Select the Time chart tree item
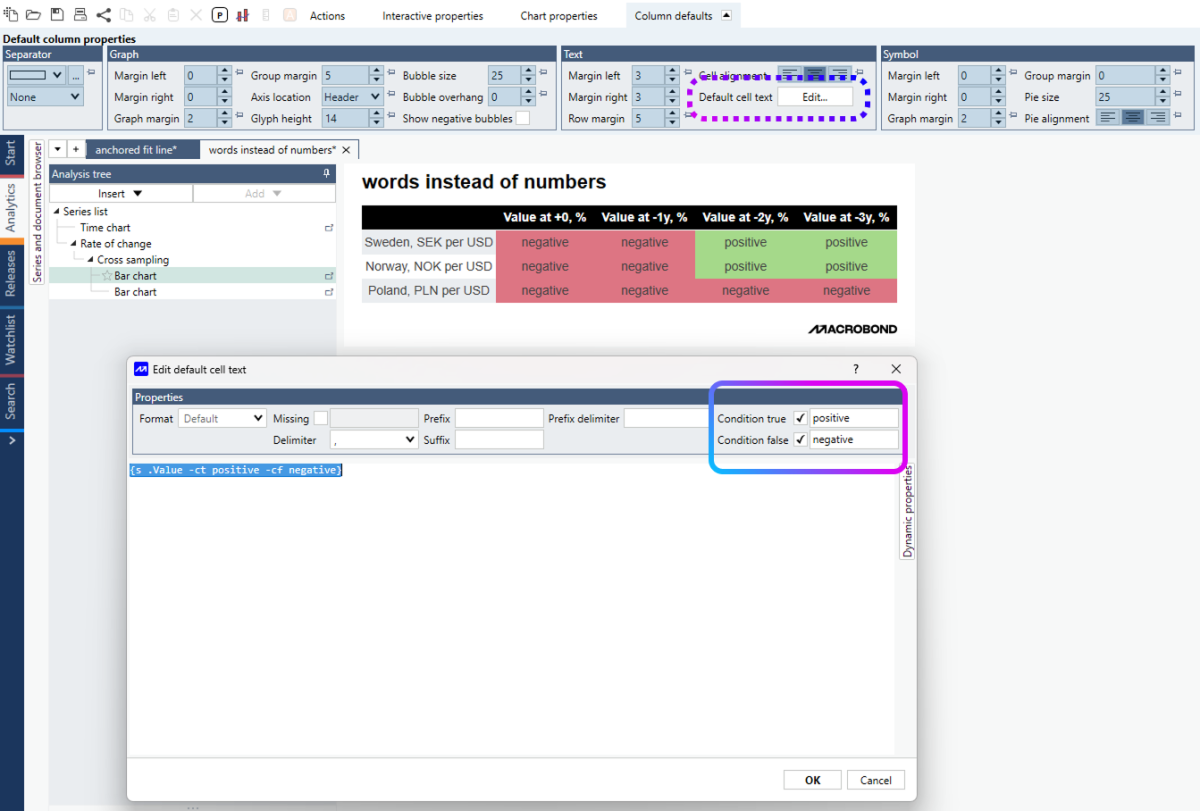The width and height of the screenshot is (1200, 811). coord(105,228)
